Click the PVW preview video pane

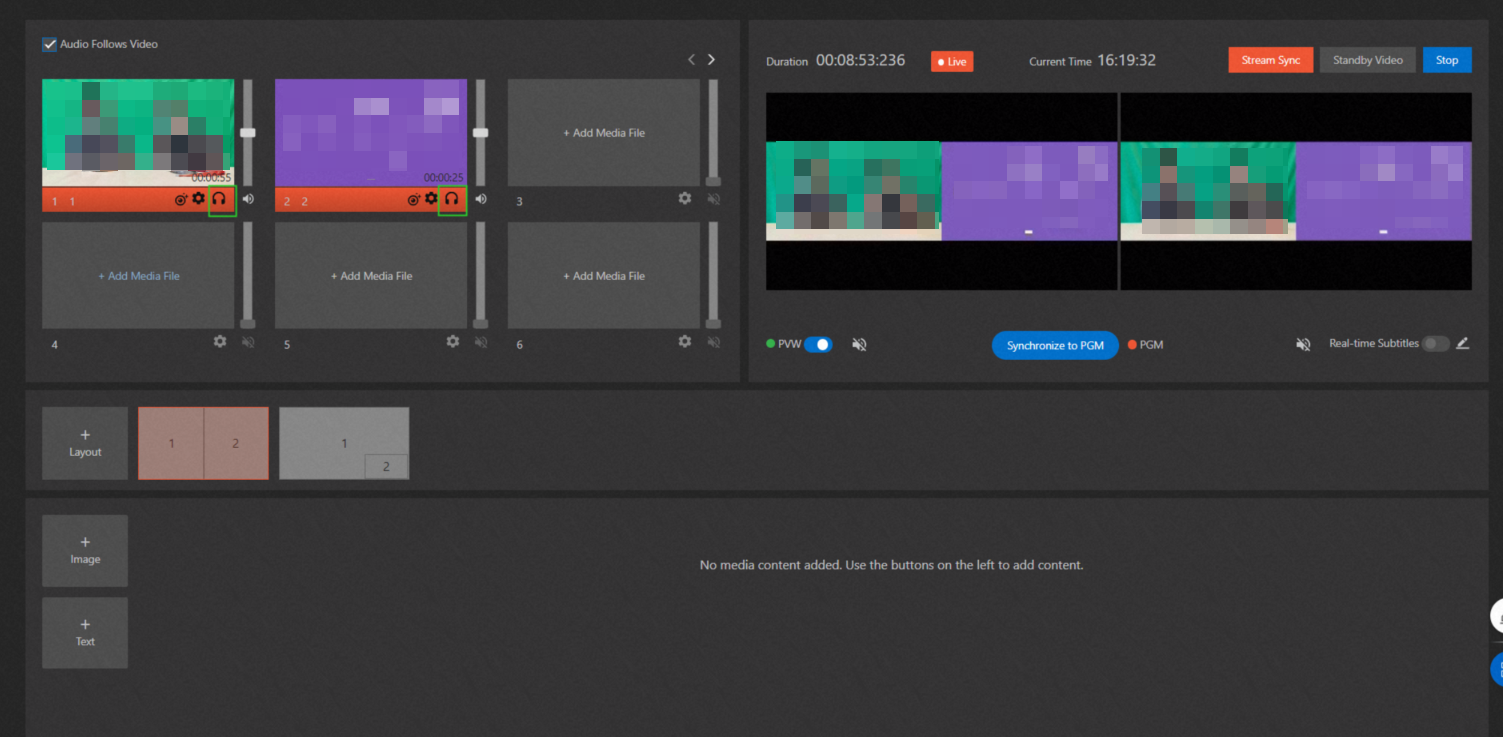point(941,191)
